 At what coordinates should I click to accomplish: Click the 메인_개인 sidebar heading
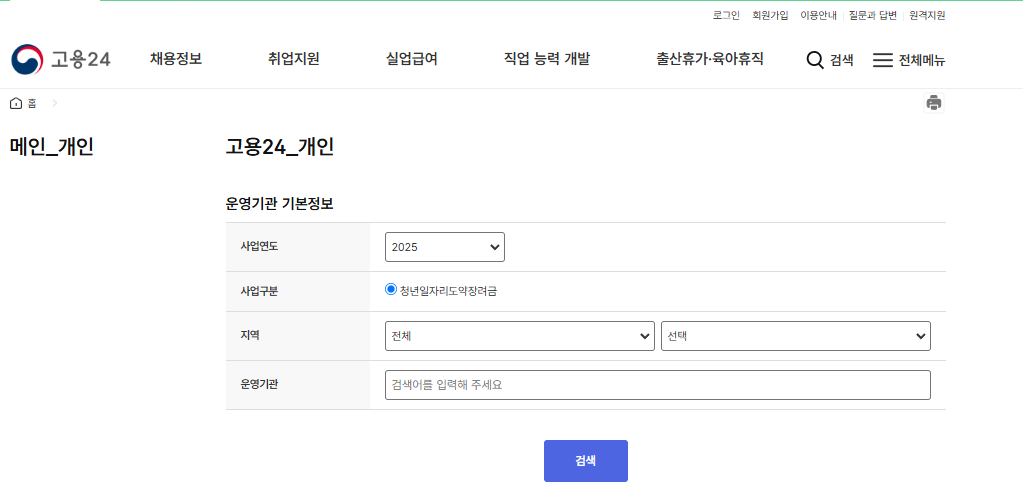coord(52,147)
